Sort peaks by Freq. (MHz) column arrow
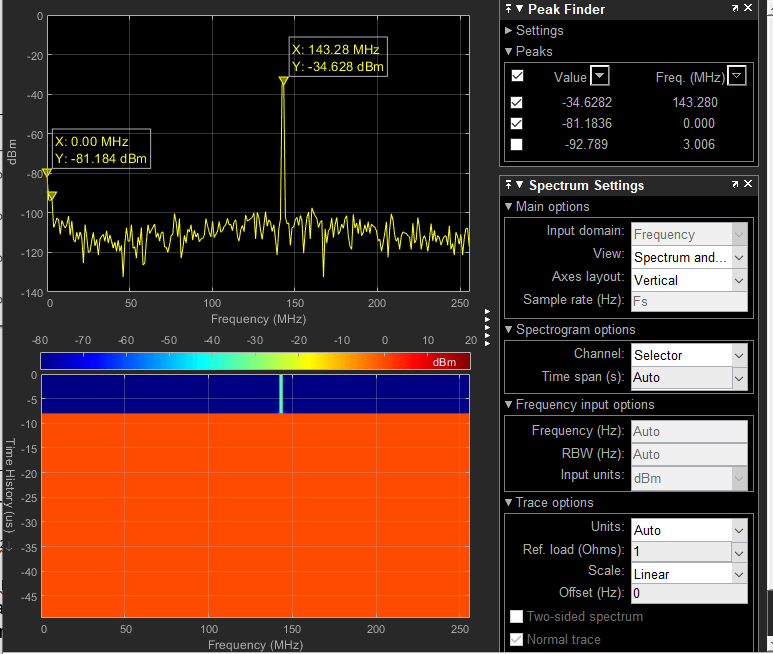This screenshot has width=773, height=654. [737, 76]
